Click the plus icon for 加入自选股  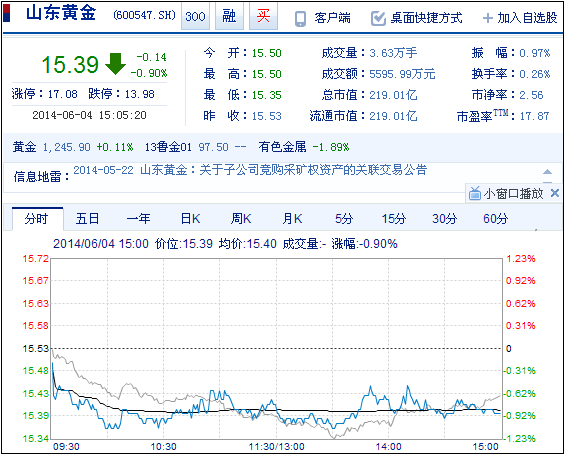tap(488, 18)
